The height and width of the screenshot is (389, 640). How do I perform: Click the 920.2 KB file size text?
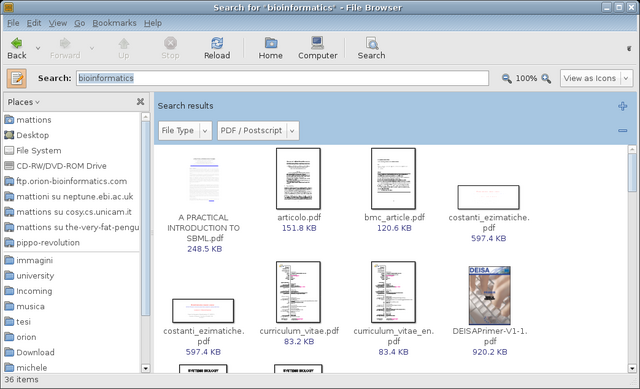490,352
